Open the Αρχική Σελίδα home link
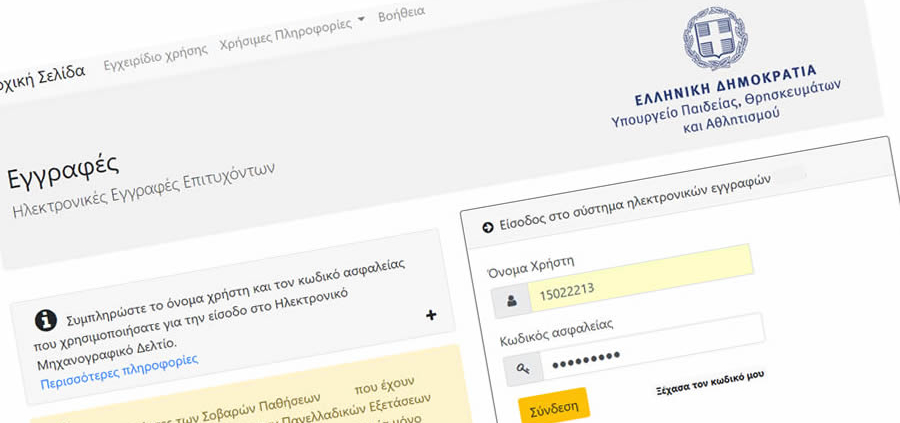Viewport: 900px width, 423px height. [41, 79]
